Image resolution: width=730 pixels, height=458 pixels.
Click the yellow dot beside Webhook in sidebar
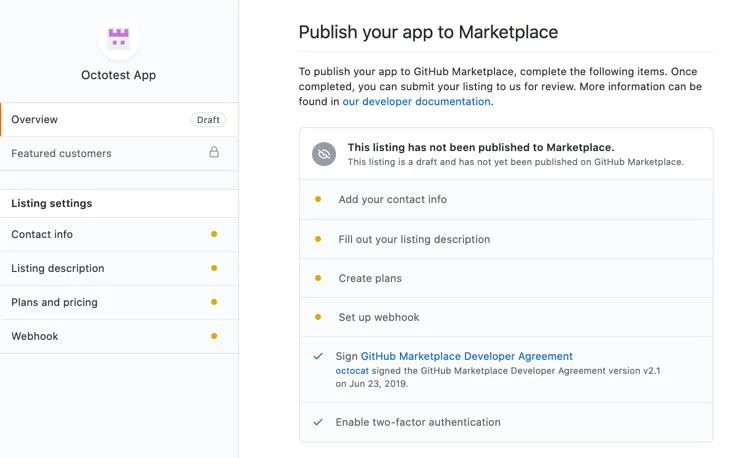click(214, 336)
